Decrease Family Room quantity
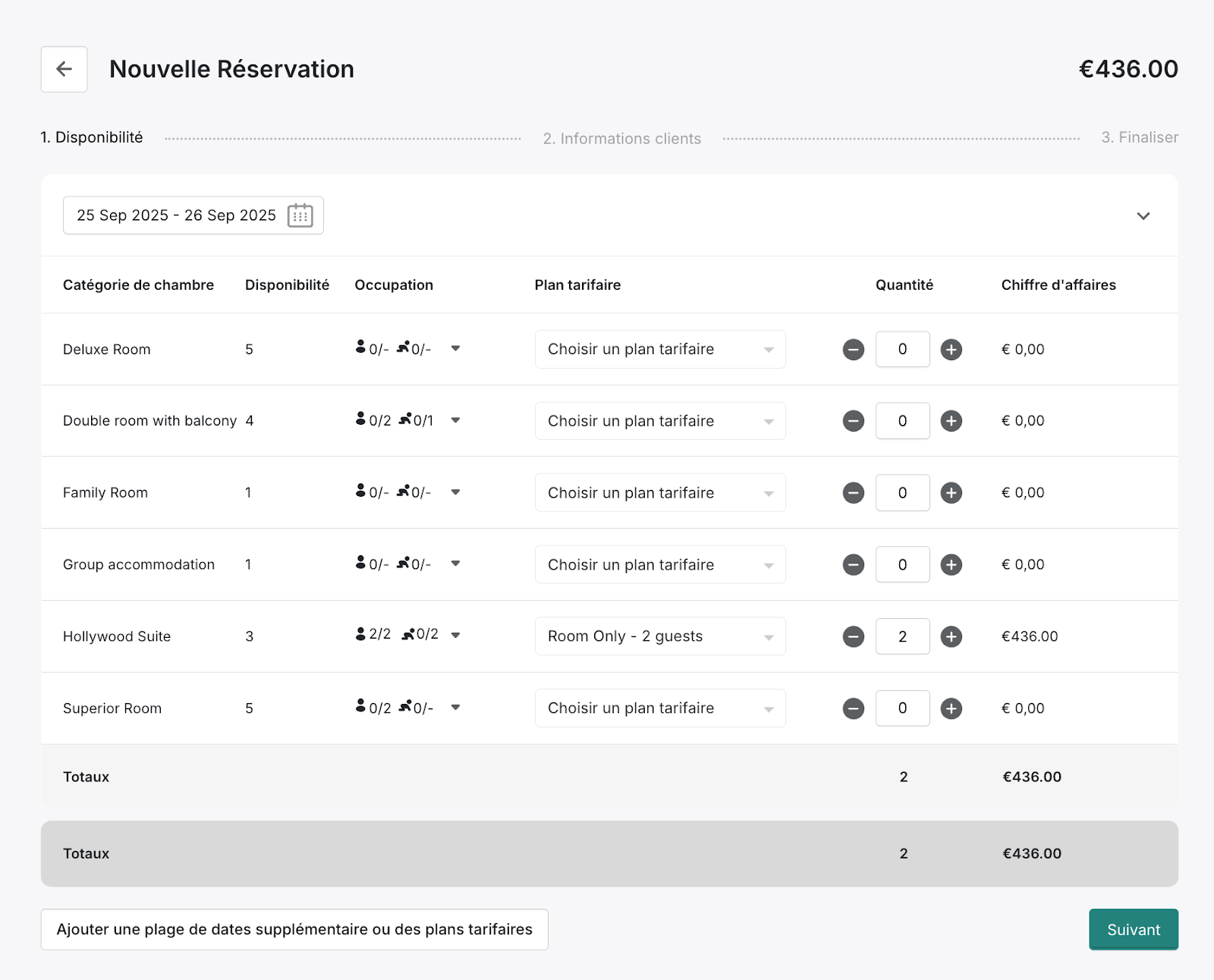Screen dimensions: 1214x980 (854, 493)
